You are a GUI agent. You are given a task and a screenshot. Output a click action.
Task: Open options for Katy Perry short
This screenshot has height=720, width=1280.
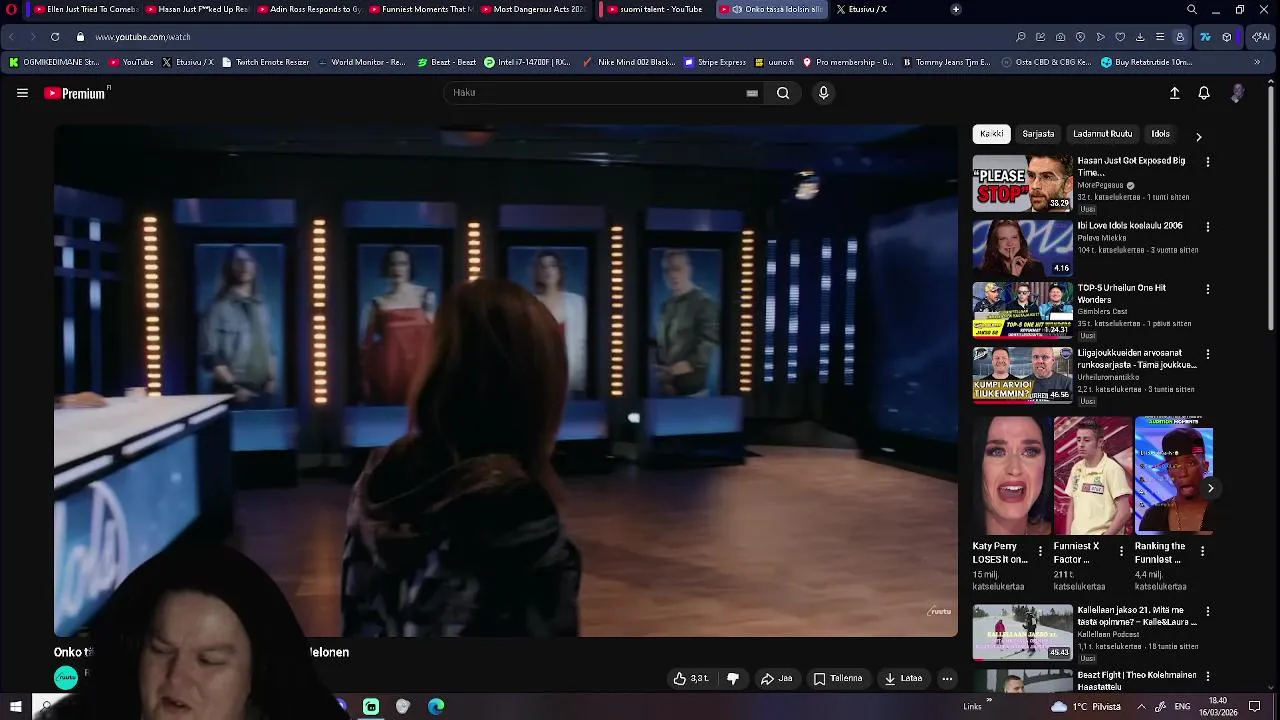pyautogui.click(x=1040, y=551)
